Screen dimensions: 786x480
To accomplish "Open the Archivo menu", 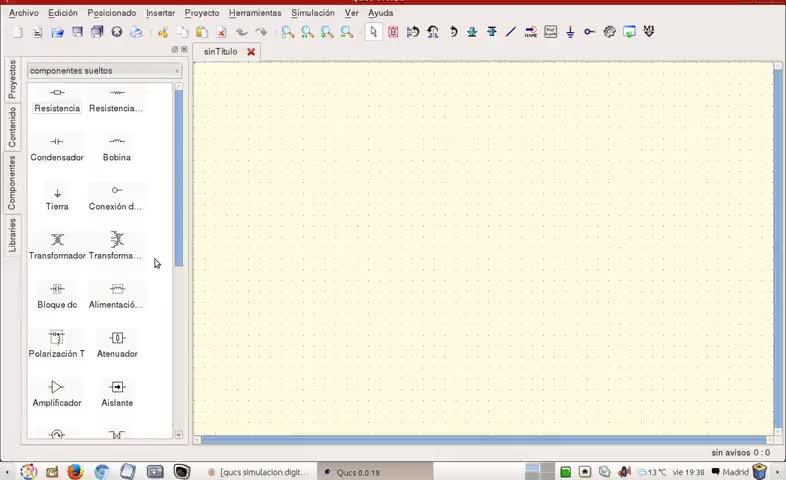I will tap(24, 13).
